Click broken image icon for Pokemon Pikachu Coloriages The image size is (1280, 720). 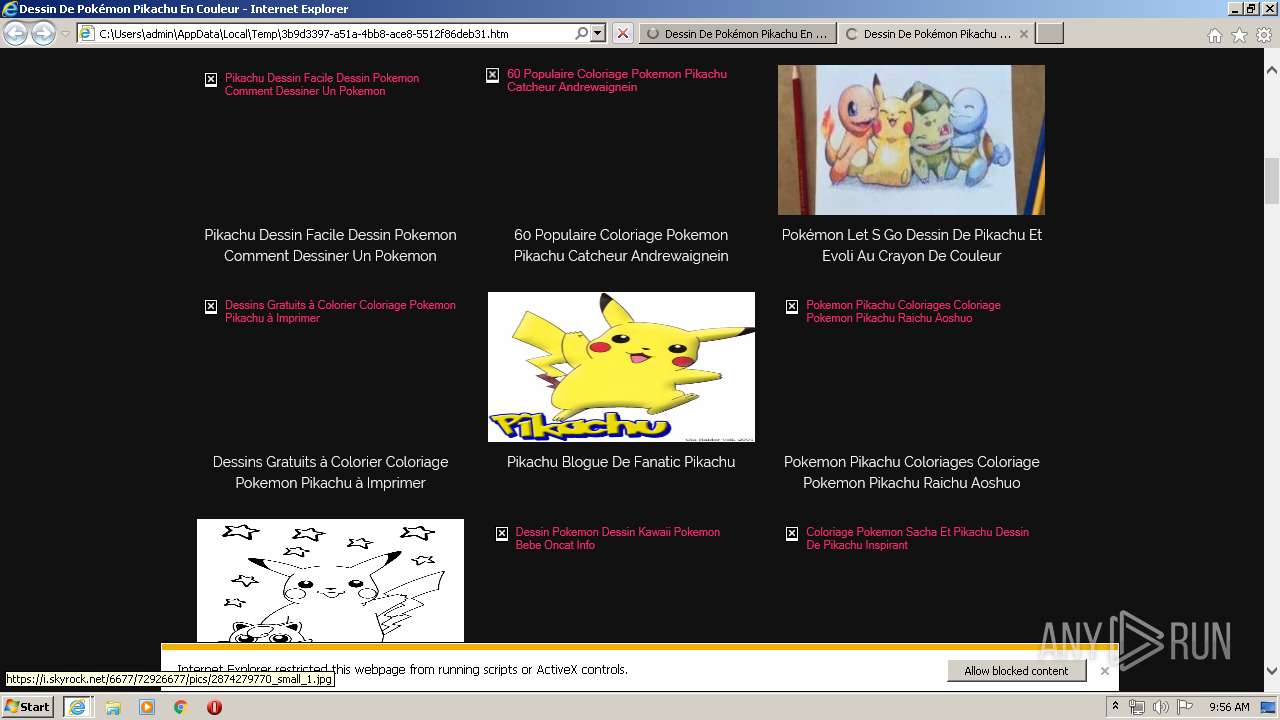(x=792, y=307)
